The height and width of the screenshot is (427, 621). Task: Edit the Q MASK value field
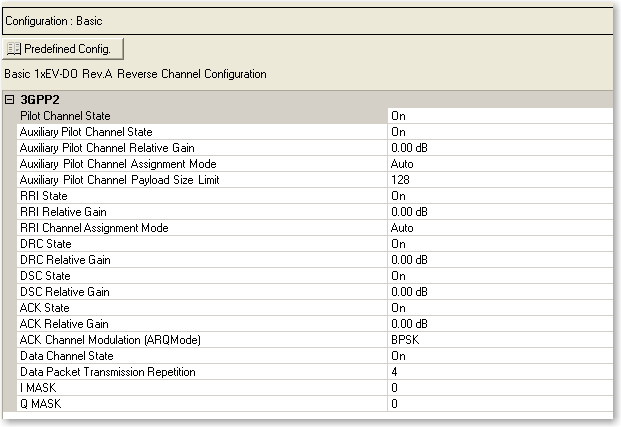(x=498, y=404)
